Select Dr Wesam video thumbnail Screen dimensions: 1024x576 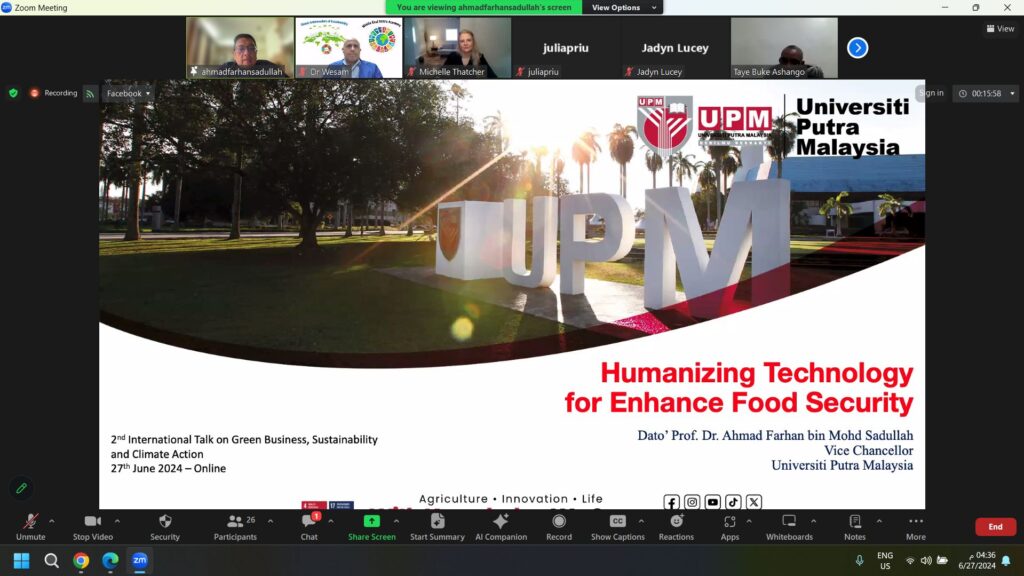(349, 48)
